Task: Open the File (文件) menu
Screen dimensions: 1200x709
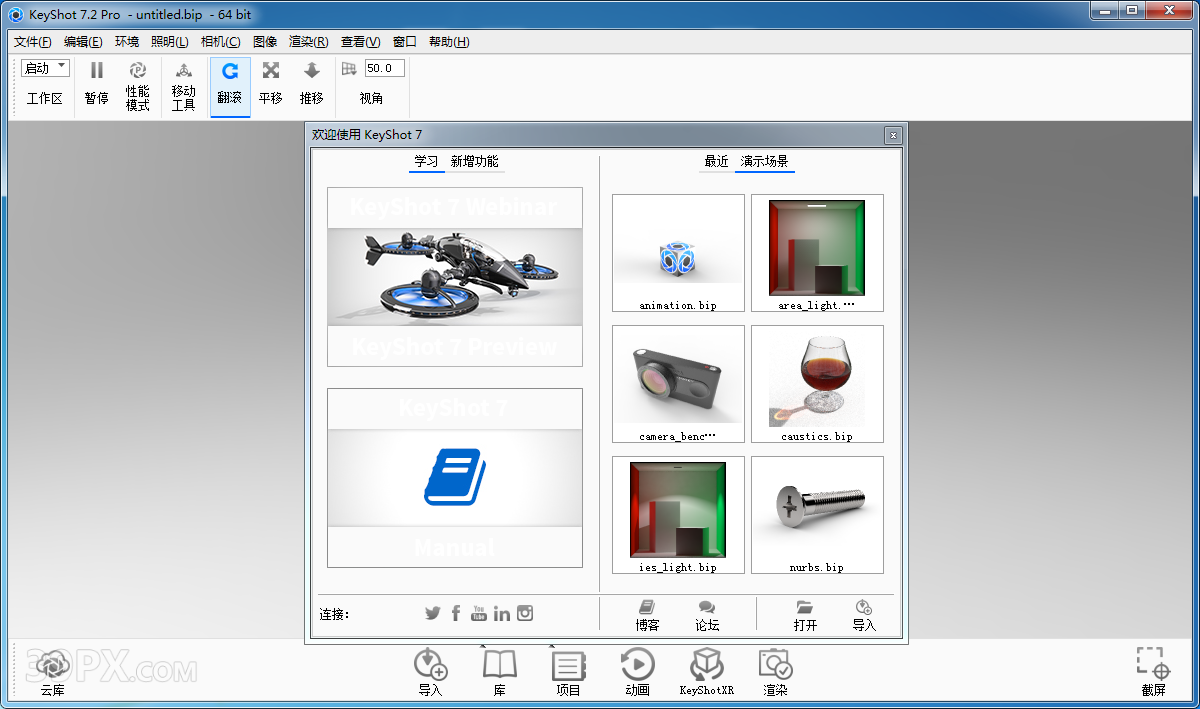Action: click(33, 42)
